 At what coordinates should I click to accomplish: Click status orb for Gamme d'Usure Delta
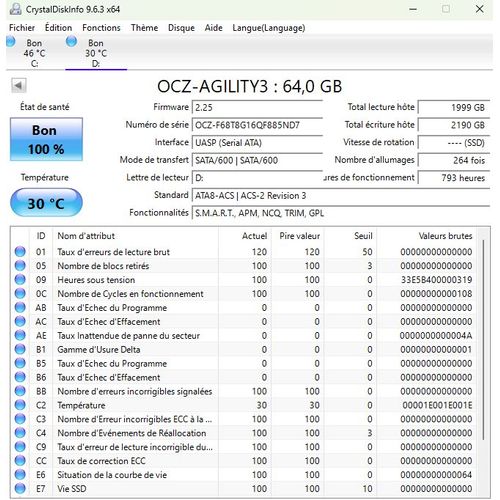[x=20, y=349]
